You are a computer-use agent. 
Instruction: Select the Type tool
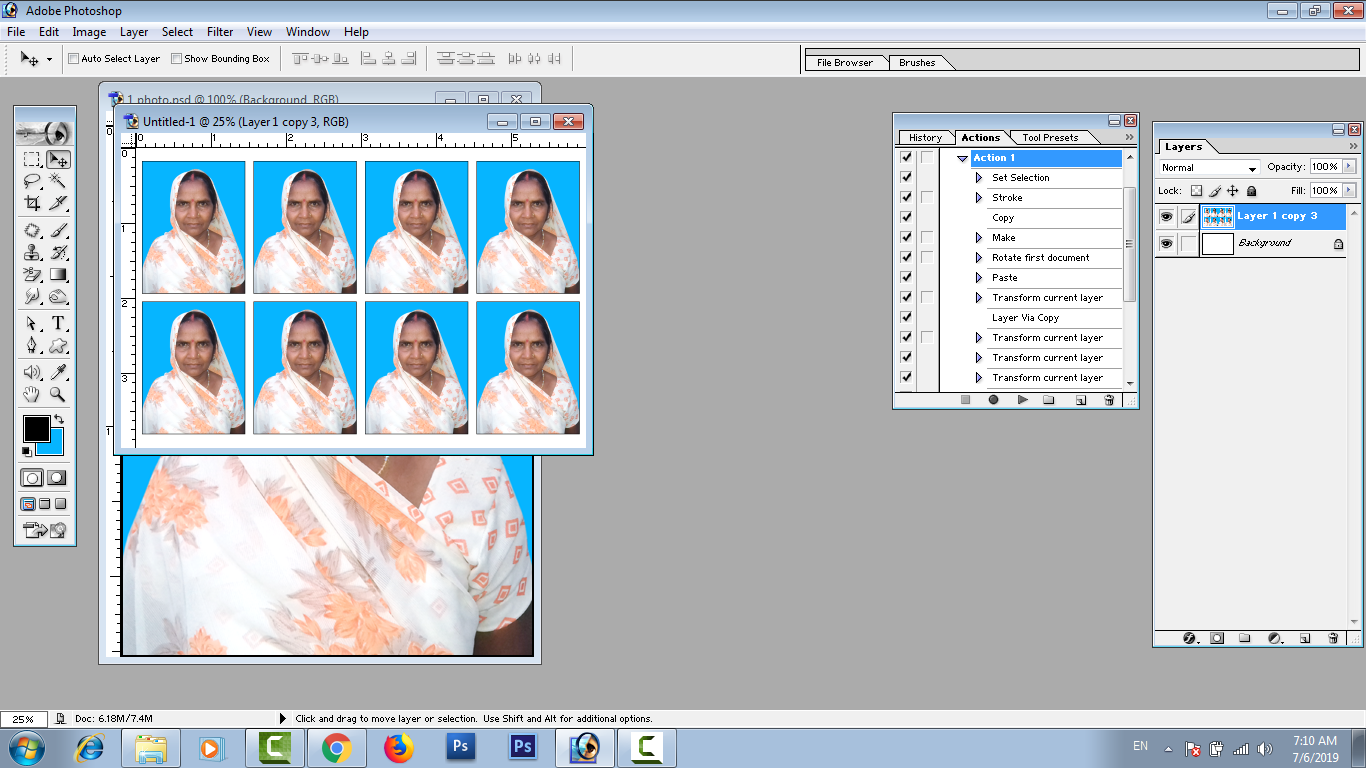58,323
